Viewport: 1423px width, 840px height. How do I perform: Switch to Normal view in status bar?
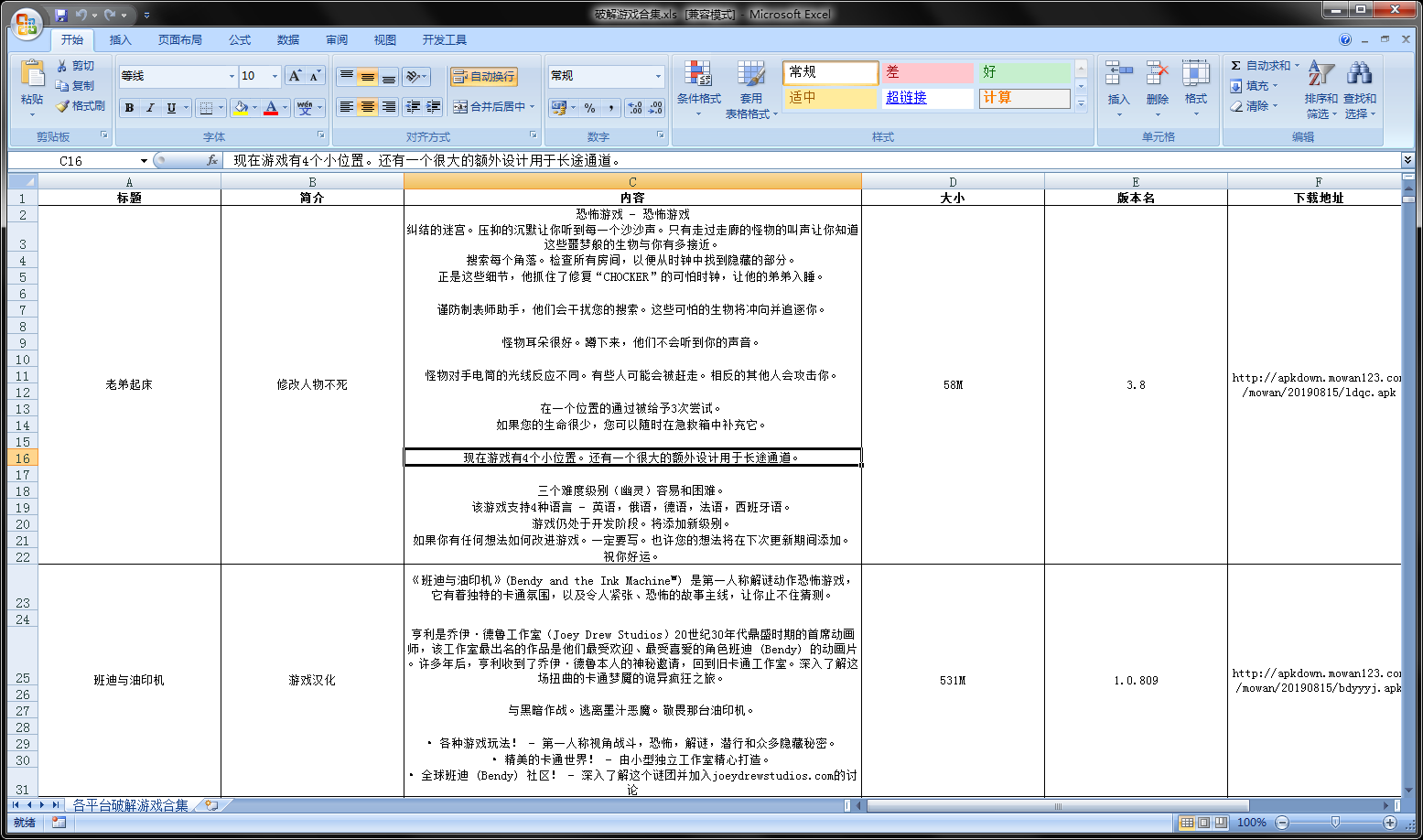click(1187, 823)
